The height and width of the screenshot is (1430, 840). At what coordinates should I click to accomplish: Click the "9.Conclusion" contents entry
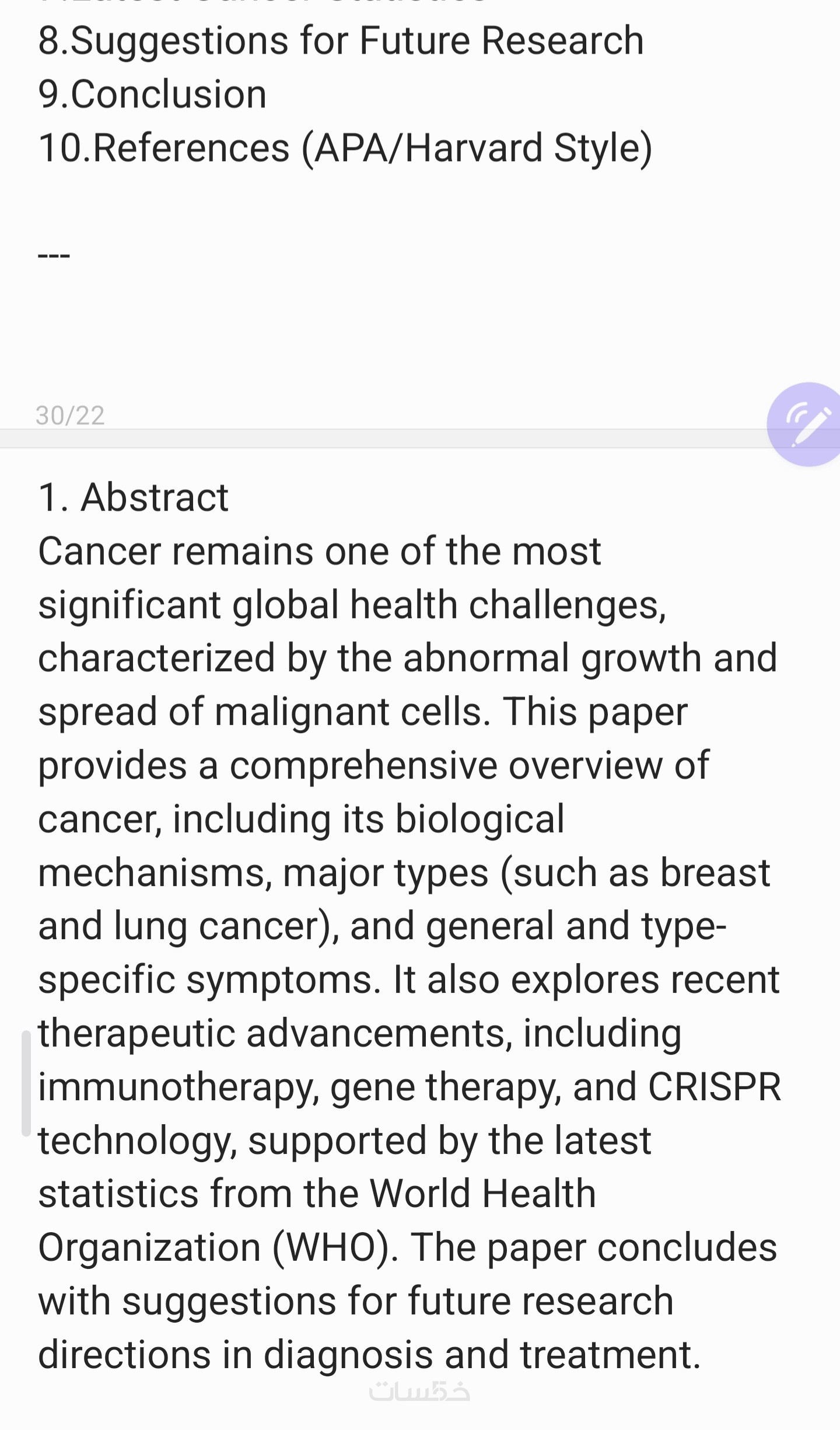(x=152, y=95)
